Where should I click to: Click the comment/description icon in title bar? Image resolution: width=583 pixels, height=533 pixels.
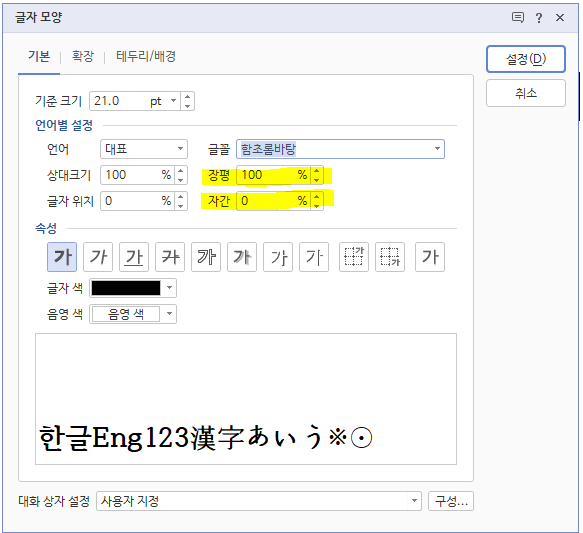pyautogui.click(x=518, y=17)
